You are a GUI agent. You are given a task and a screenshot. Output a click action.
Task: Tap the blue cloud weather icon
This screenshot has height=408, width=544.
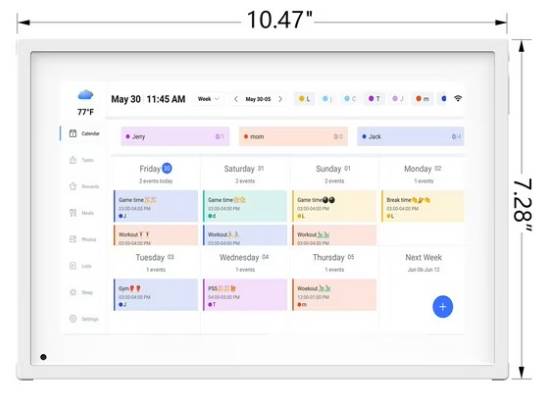(x=85, y=94)
